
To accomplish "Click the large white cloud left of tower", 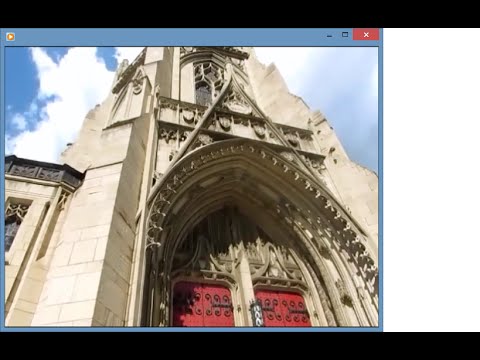I will point(67,100).
